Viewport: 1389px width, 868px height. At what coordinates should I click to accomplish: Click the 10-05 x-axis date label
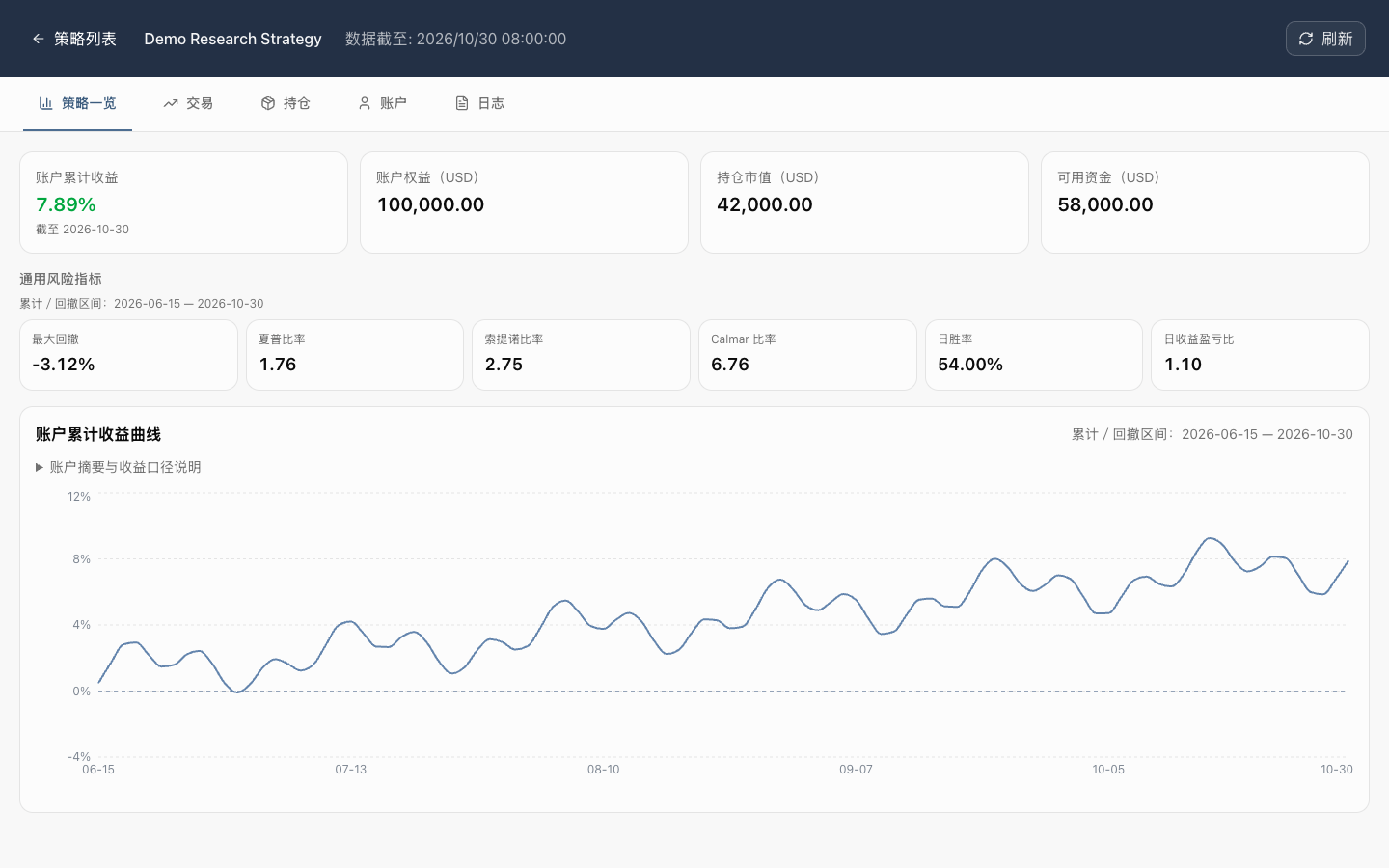coord(1108,770)
